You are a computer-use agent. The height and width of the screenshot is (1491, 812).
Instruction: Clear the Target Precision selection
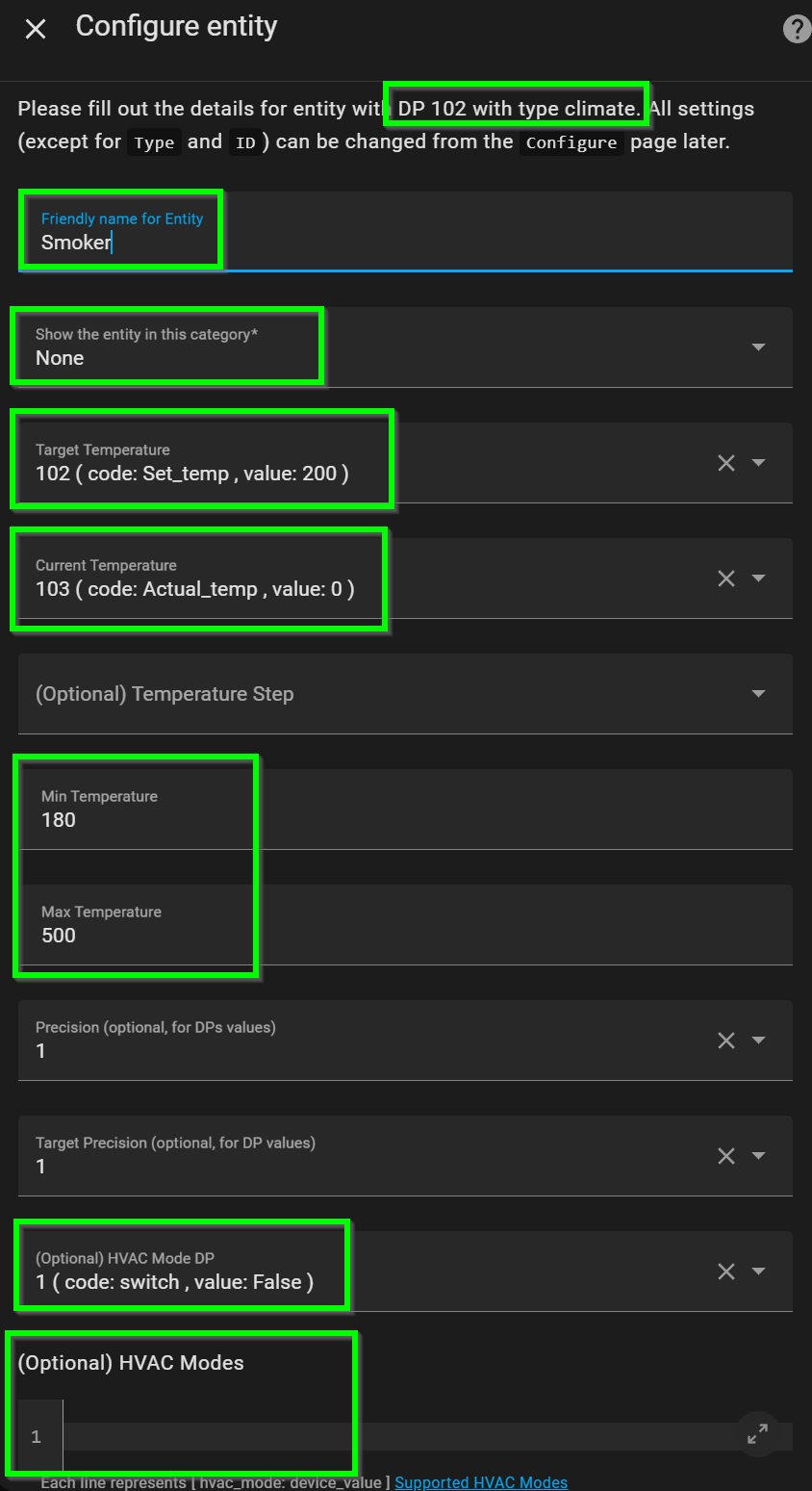tap(726, 1156)
